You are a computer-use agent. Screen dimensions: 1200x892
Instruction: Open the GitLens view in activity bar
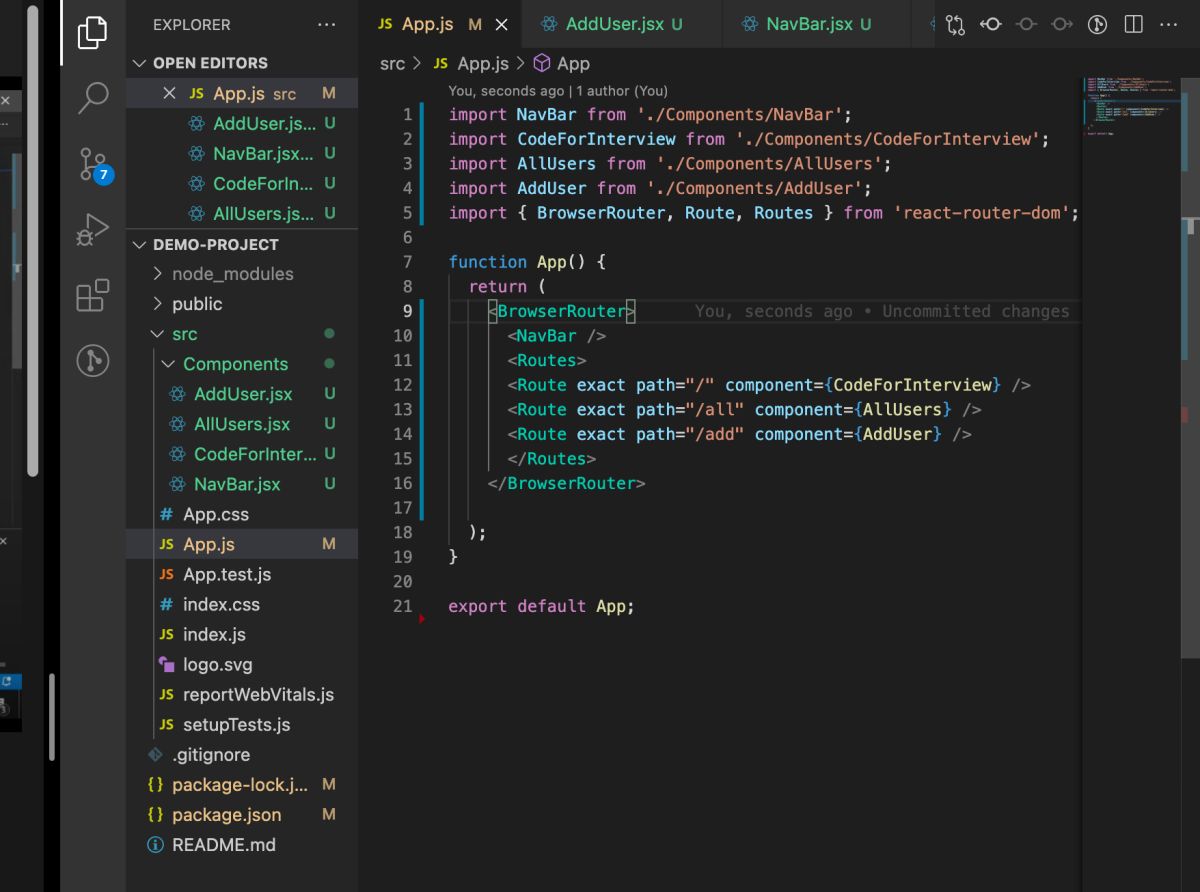92,361
